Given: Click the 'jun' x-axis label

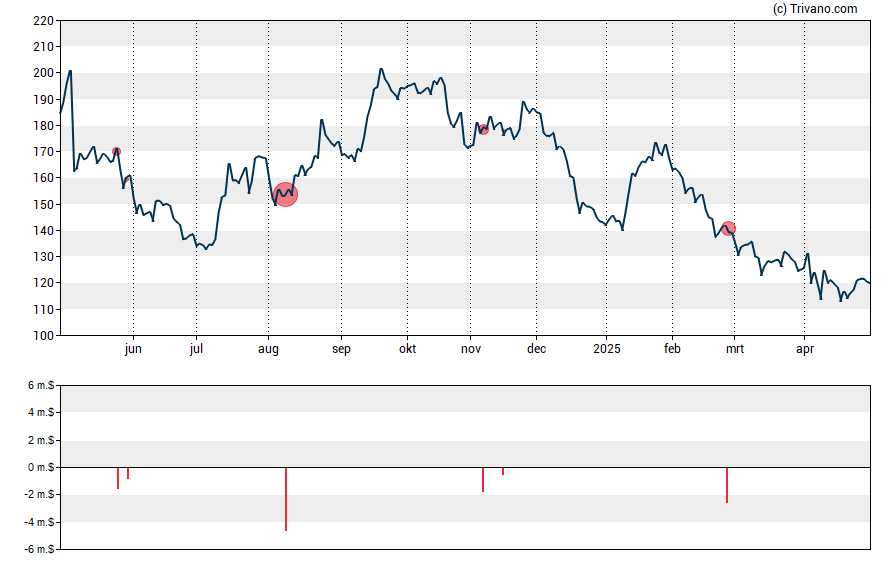Looking at the screenshot, I should point(133,349).
